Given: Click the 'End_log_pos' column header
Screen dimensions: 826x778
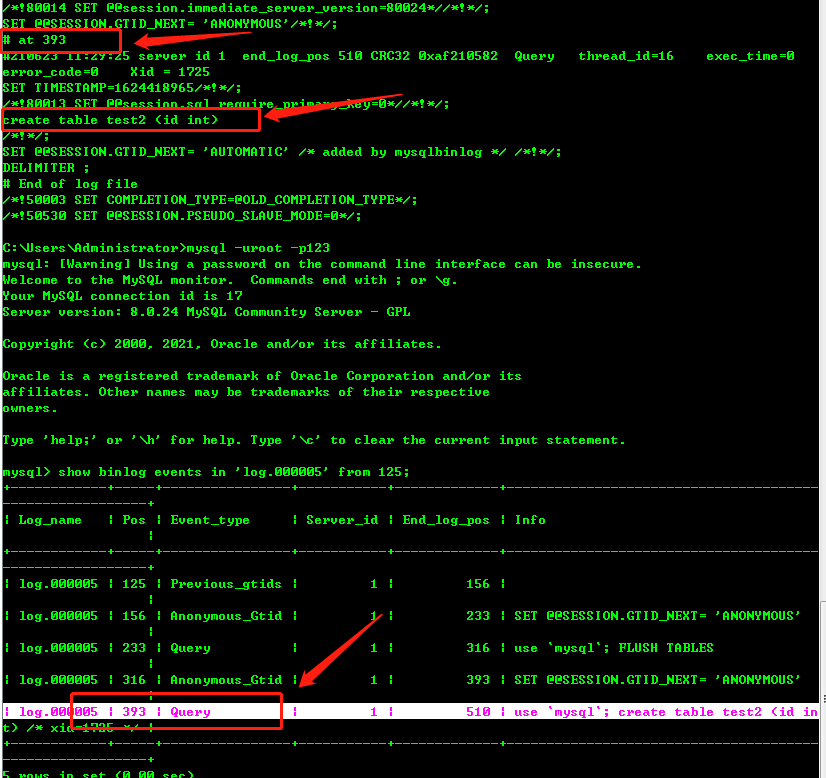Looking at the screenshot, I should point(446,520).
